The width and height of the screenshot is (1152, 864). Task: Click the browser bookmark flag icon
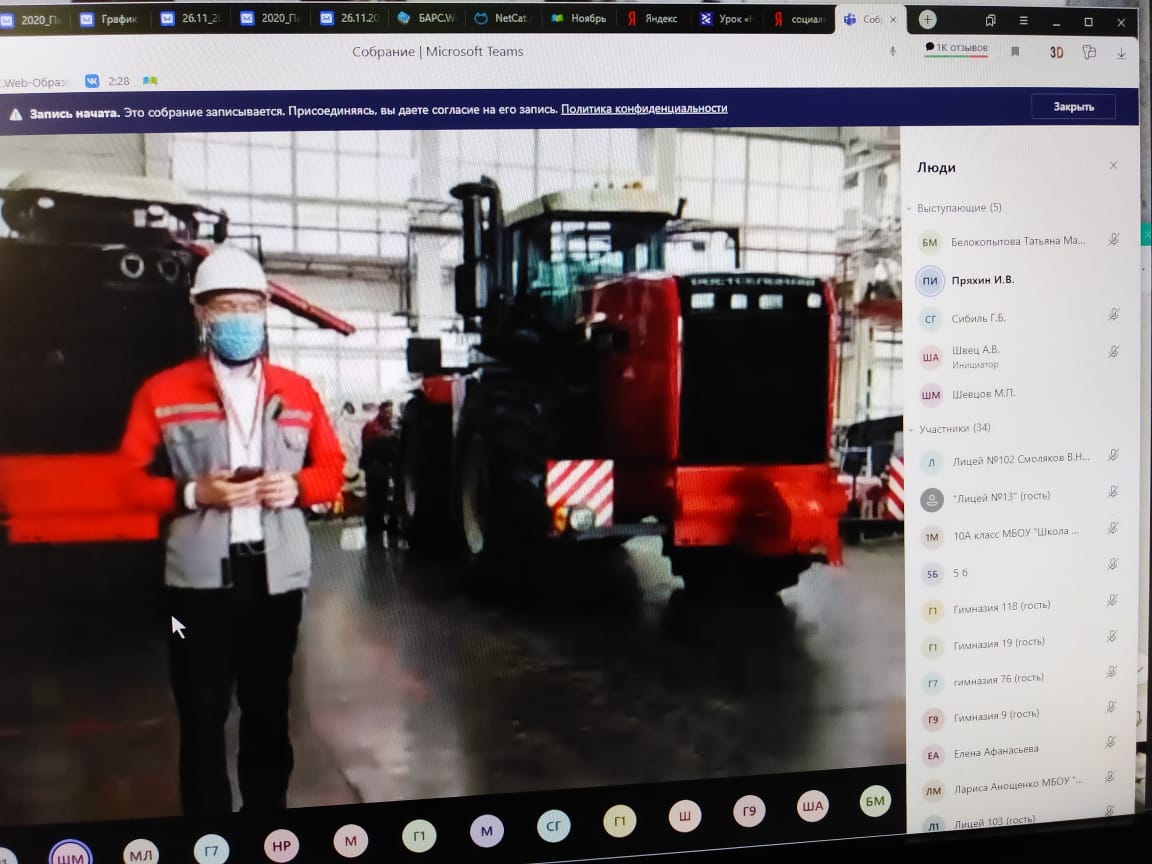tap(1015, 51)
